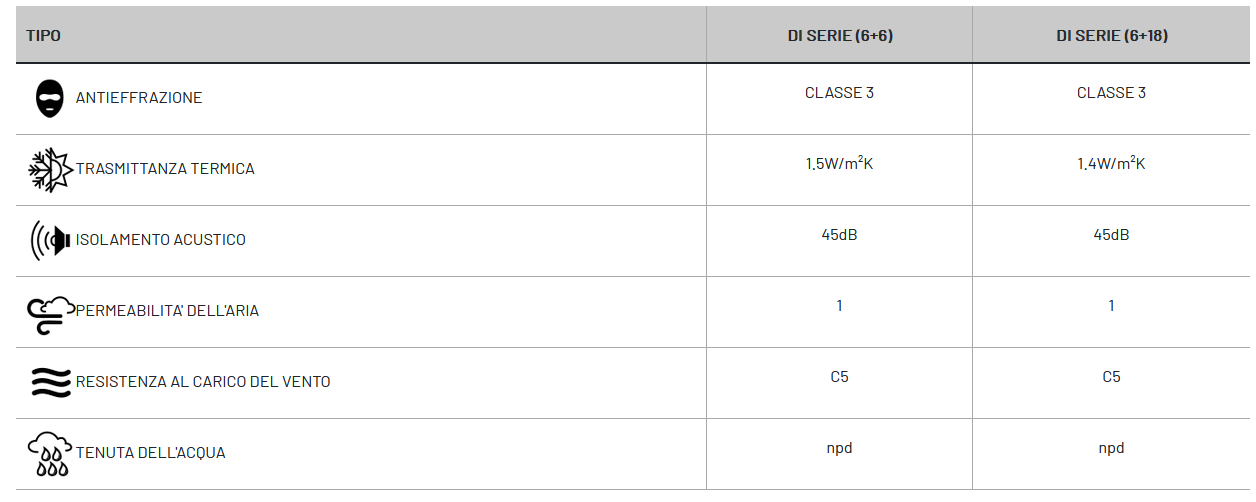This screenshot has width=1256, height=502.
Task: Click the 1,4W/m²K value cell
Action: coord(1112,163)
